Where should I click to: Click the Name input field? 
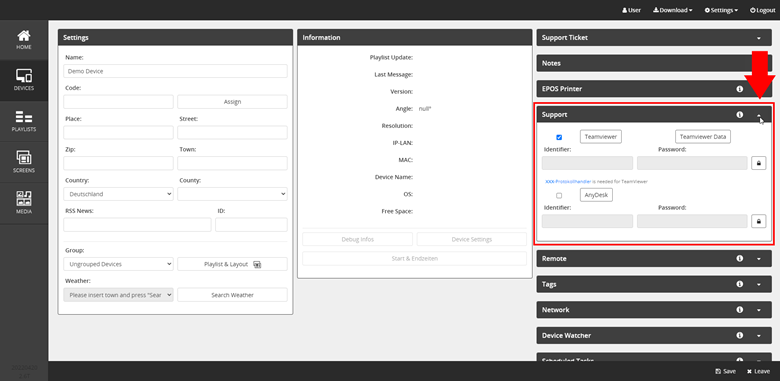click(175, 71)
